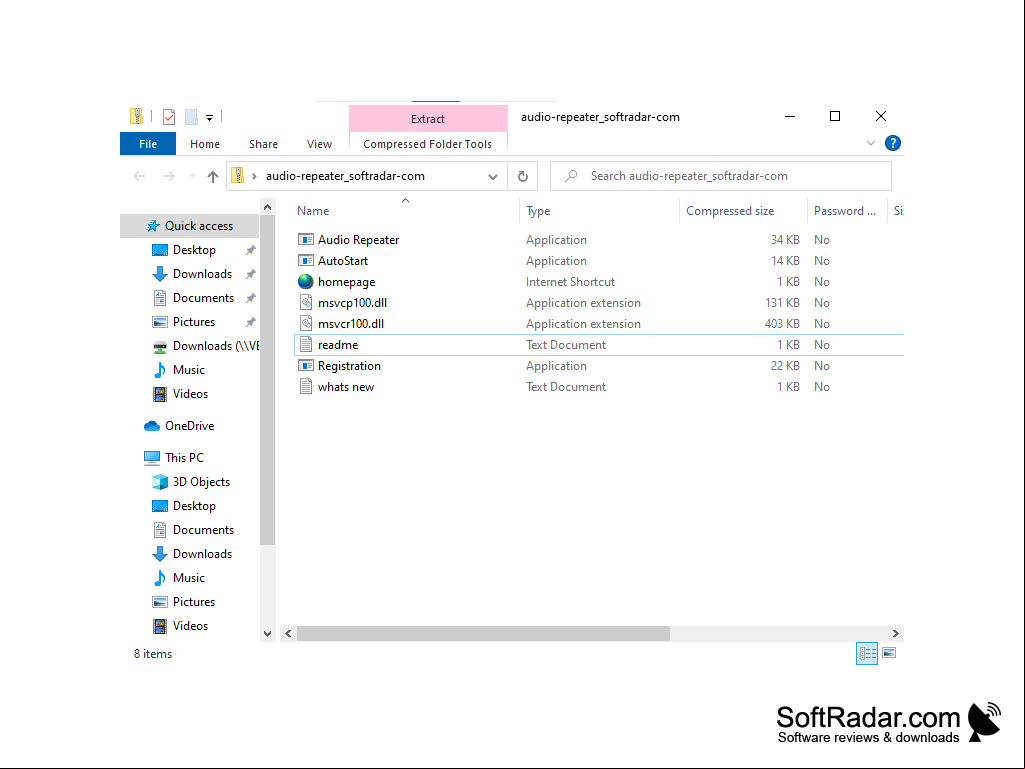Click navigation pane scroll up arrow

point(267,207)
